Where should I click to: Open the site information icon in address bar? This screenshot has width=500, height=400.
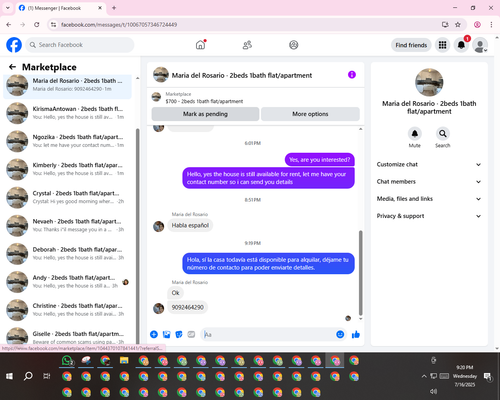(53, 24)
